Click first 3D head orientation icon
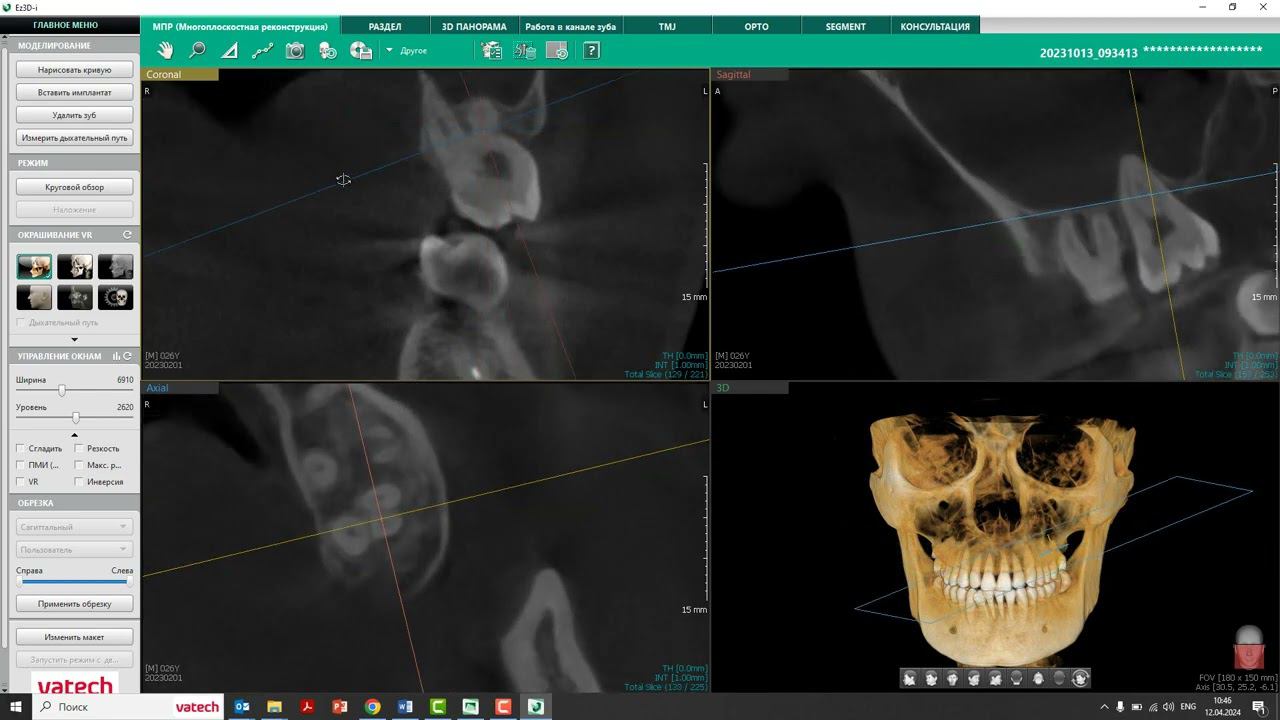This screenshot has width=1280, height=720. [x=910, y=678]
